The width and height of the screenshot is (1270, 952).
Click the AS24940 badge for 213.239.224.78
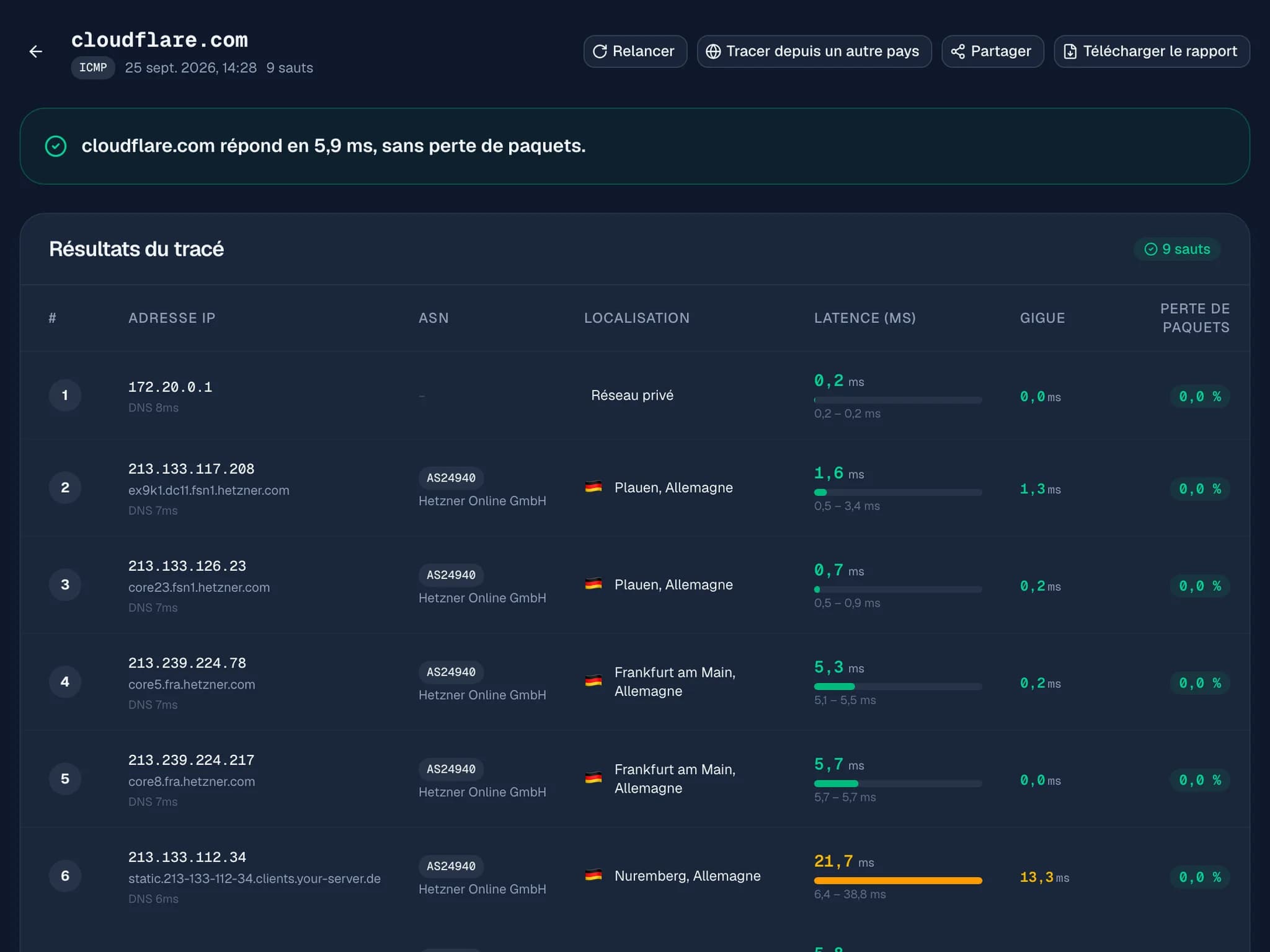click(451, 672)
